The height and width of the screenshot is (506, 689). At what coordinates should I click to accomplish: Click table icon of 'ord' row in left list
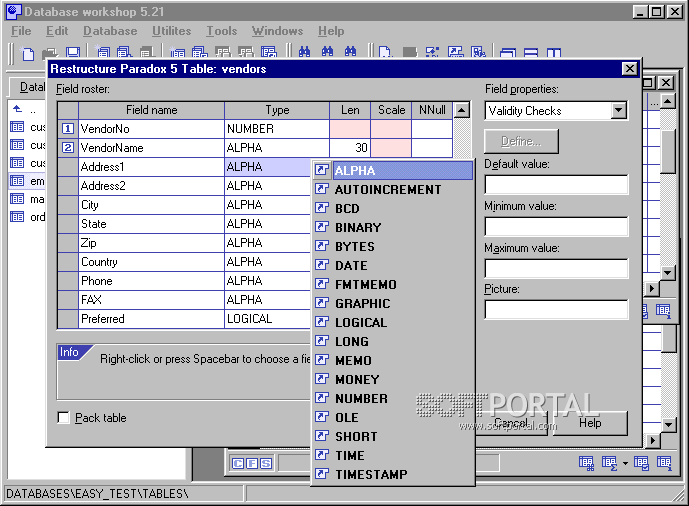(17, 217)
